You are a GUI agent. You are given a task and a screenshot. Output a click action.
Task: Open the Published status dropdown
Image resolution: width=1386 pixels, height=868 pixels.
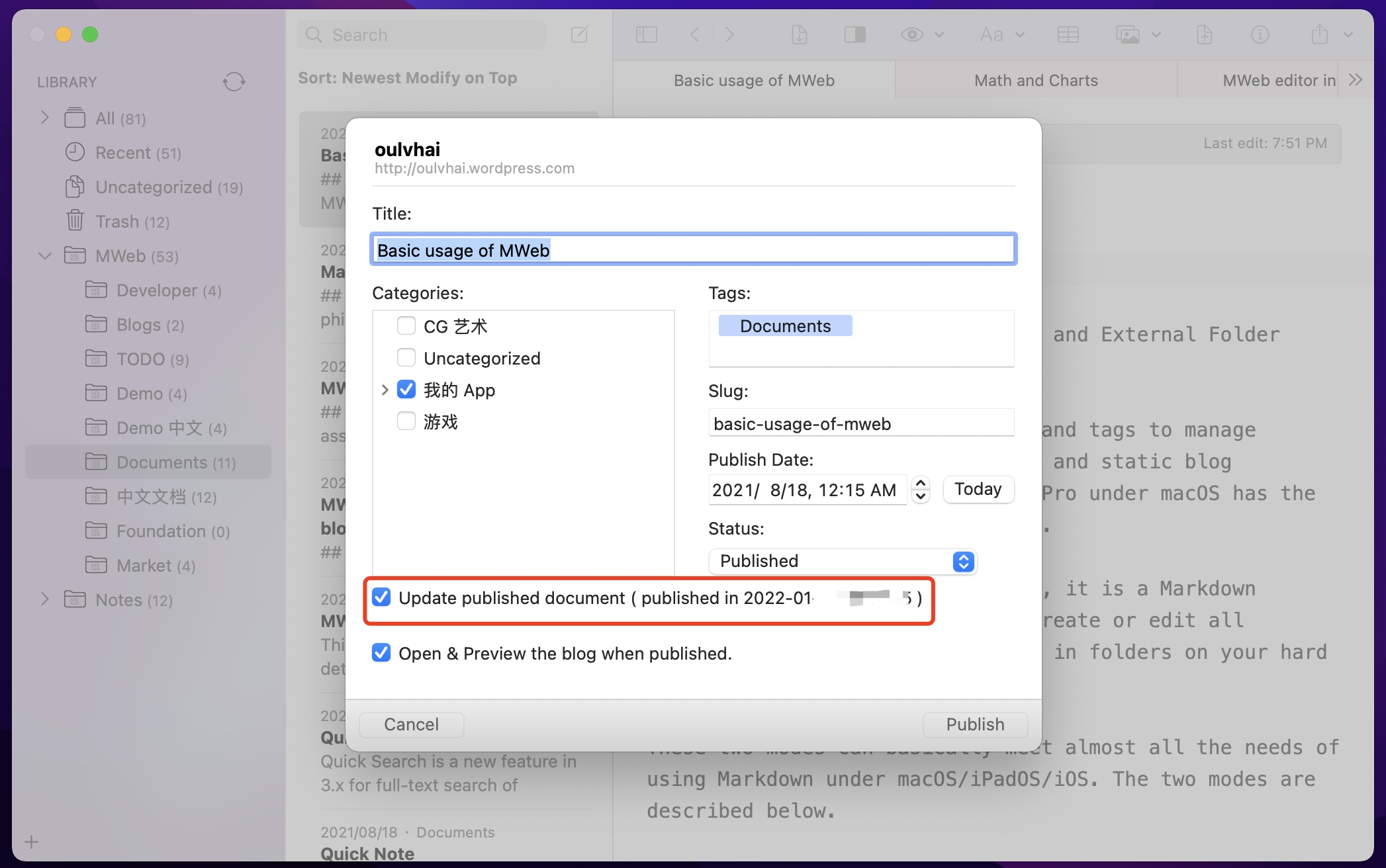[x=842, y=561]
